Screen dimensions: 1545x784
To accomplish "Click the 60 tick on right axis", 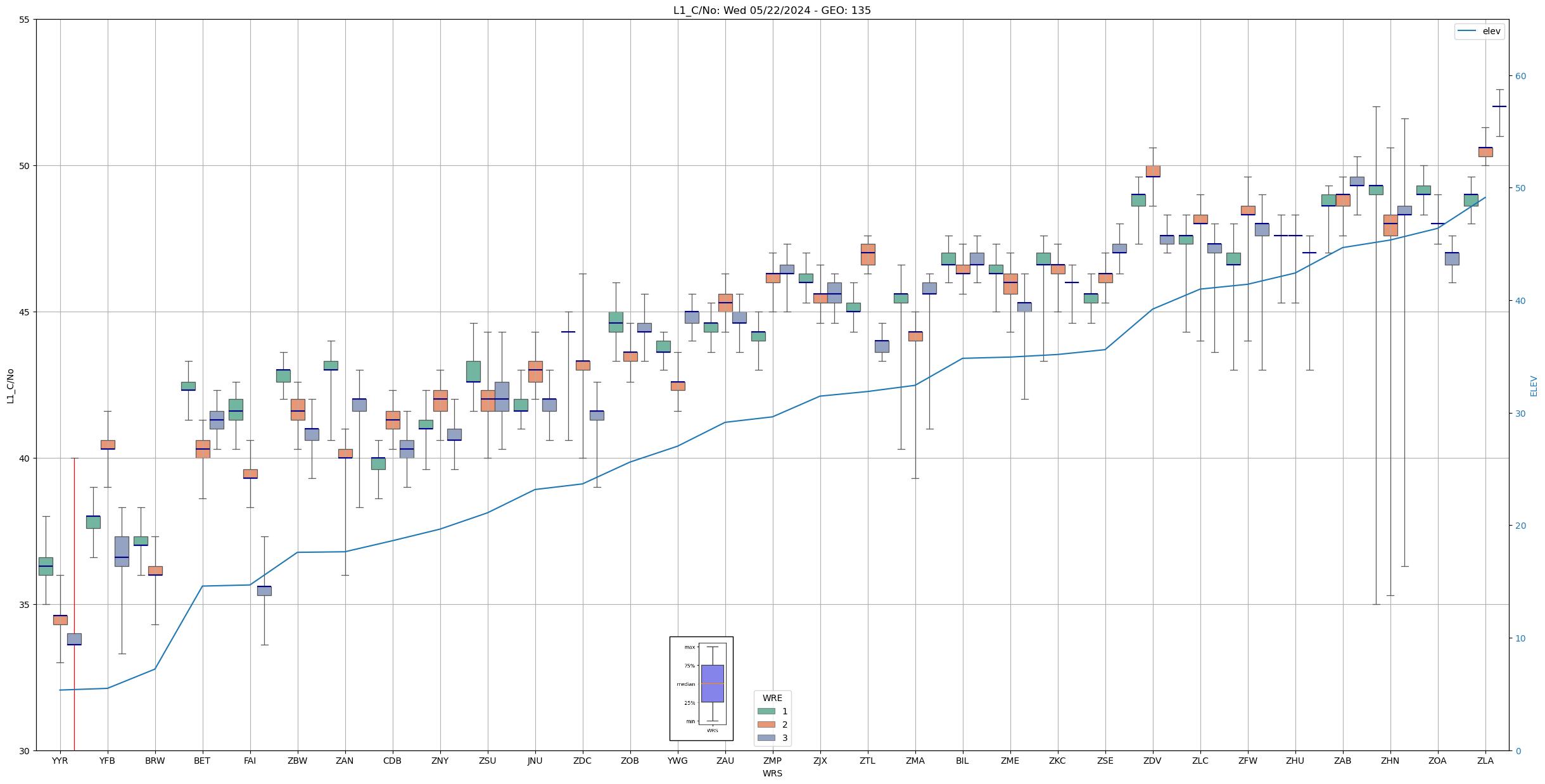I will click(1520, 76).
